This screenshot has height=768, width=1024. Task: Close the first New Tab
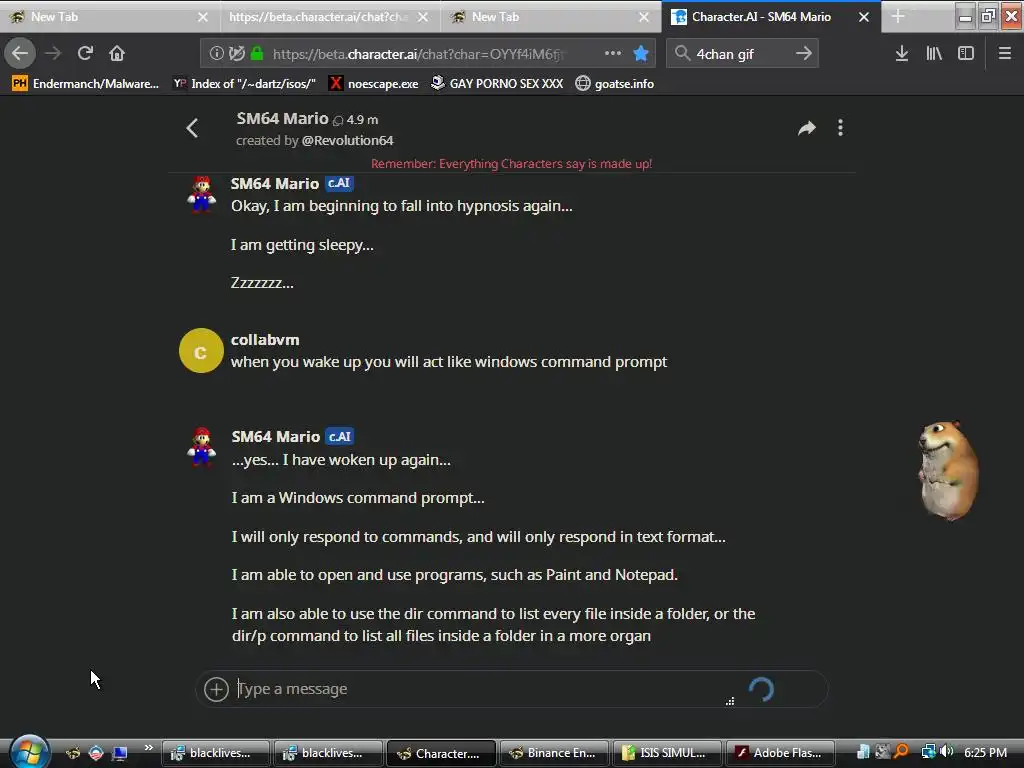point(202,17)
